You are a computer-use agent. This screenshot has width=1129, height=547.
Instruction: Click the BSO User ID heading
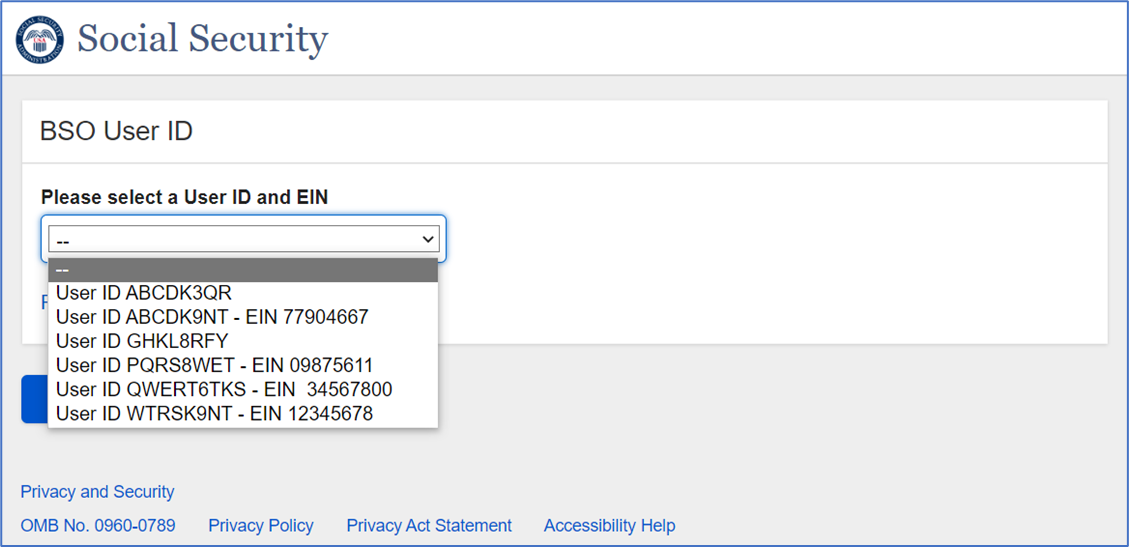pyautogui.click(x=116, y=131)
